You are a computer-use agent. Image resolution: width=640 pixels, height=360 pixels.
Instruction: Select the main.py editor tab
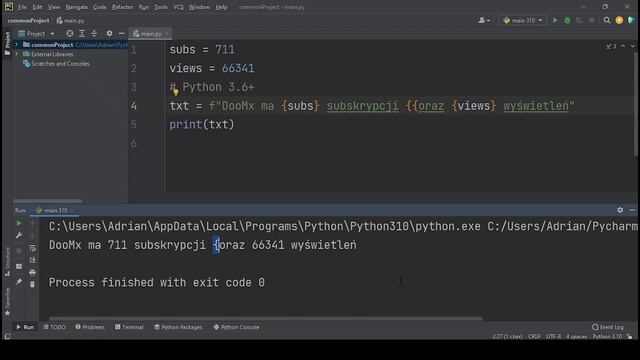click(150, 33)
